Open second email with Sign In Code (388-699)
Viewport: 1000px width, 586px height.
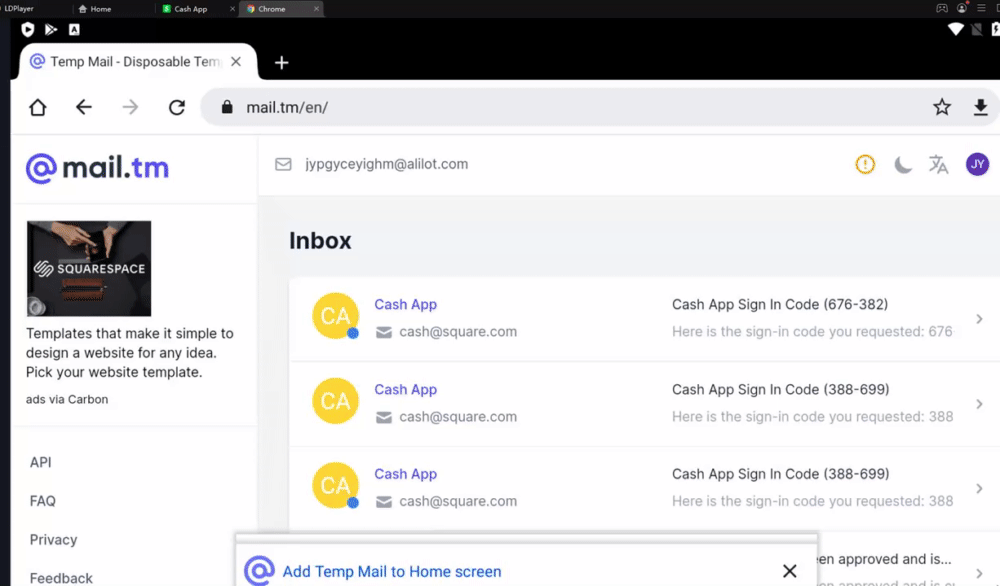644,404
